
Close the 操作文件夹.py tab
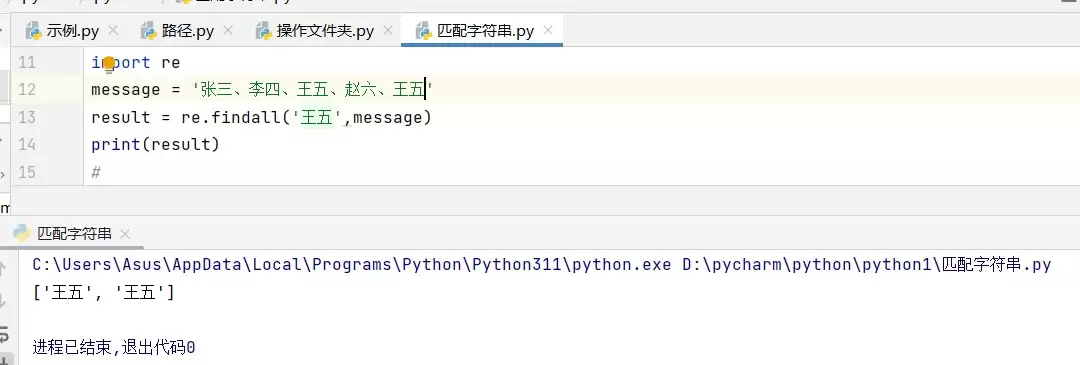(x=388, y=30)
